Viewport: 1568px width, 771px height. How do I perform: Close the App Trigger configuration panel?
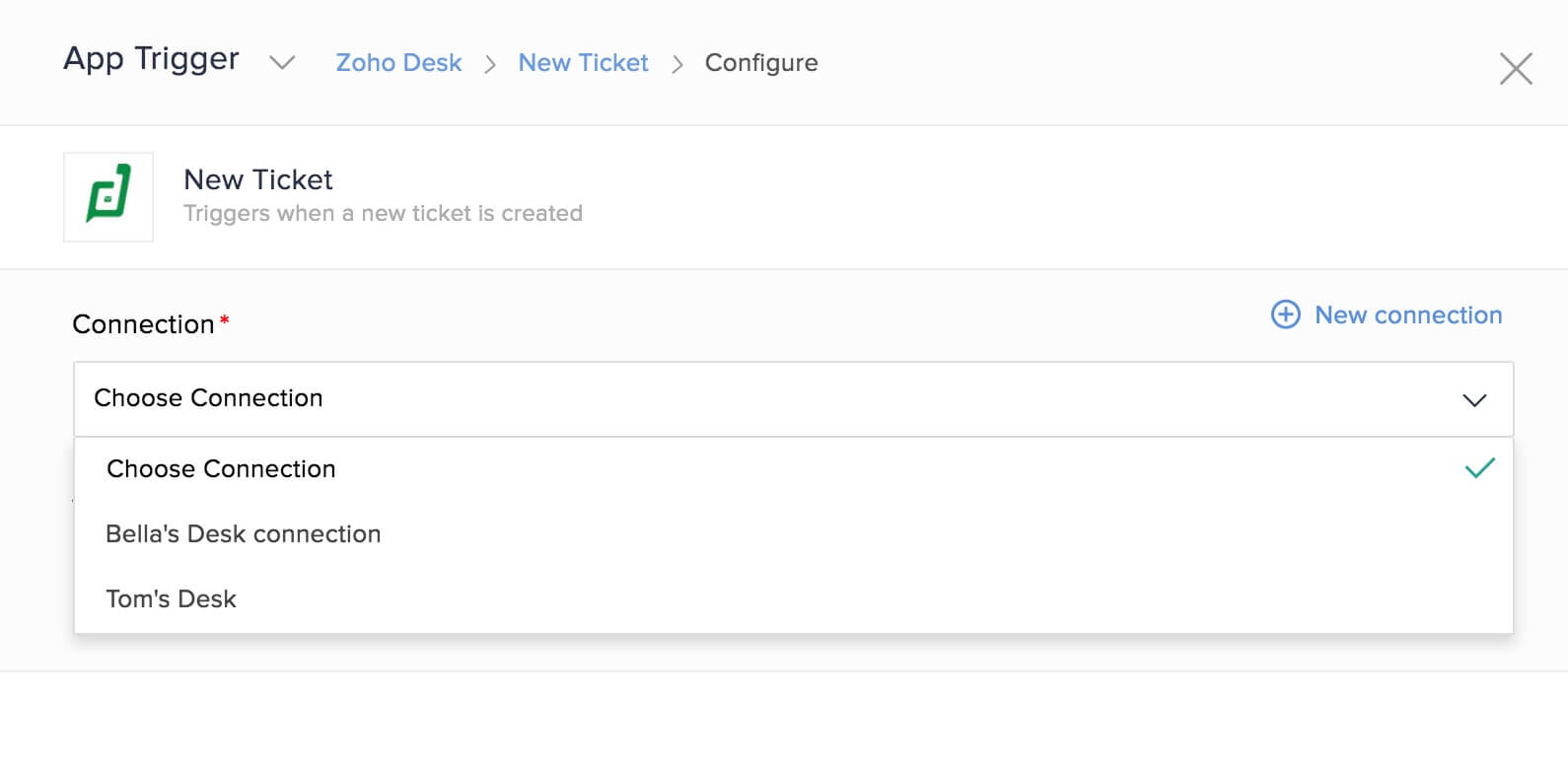(1516, 69)
